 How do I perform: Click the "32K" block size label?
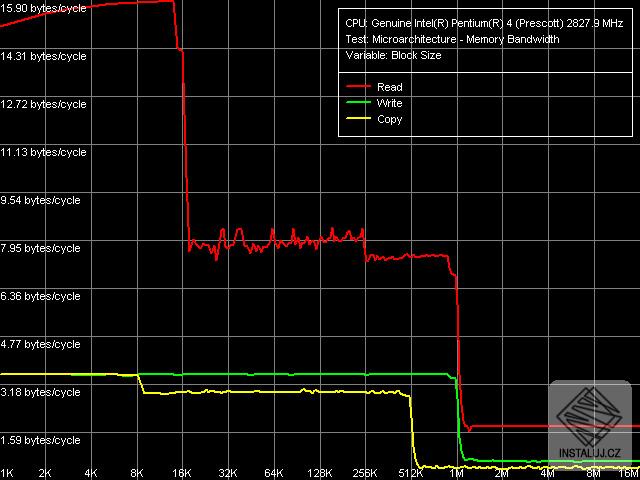(x=228, y=474)
